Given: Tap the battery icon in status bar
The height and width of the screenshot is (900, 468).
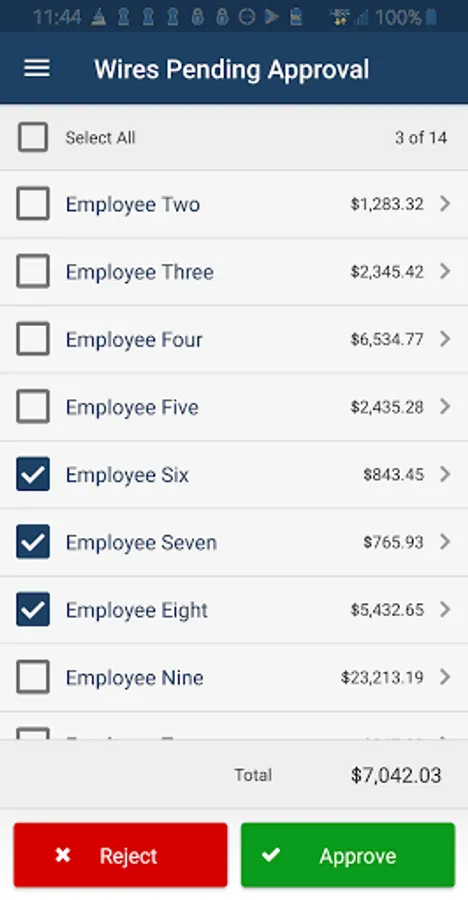Looking at the screenshot, I should (x=431, y=17).
